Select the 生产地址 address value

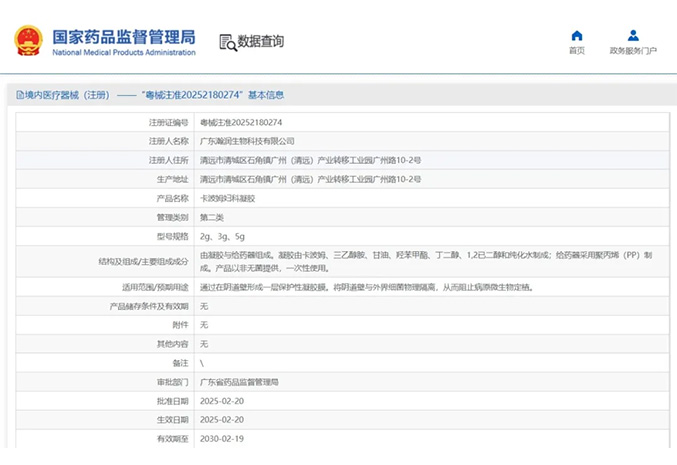click(310, 179)
